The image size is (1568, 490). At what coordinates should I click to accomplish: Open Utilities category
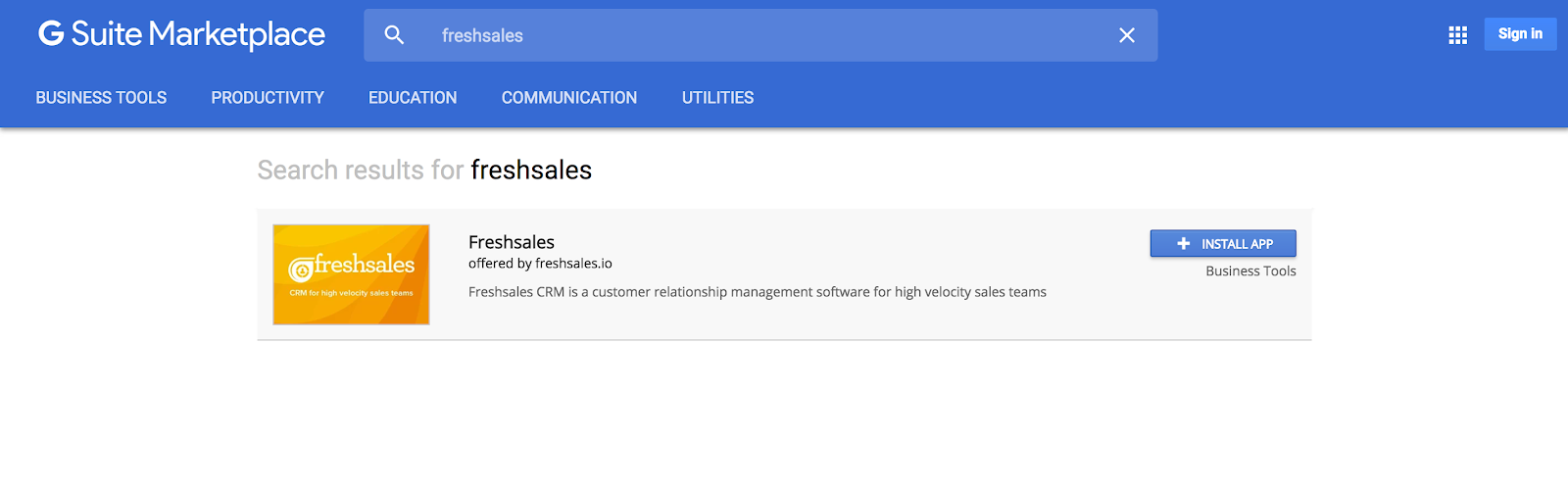718,98
